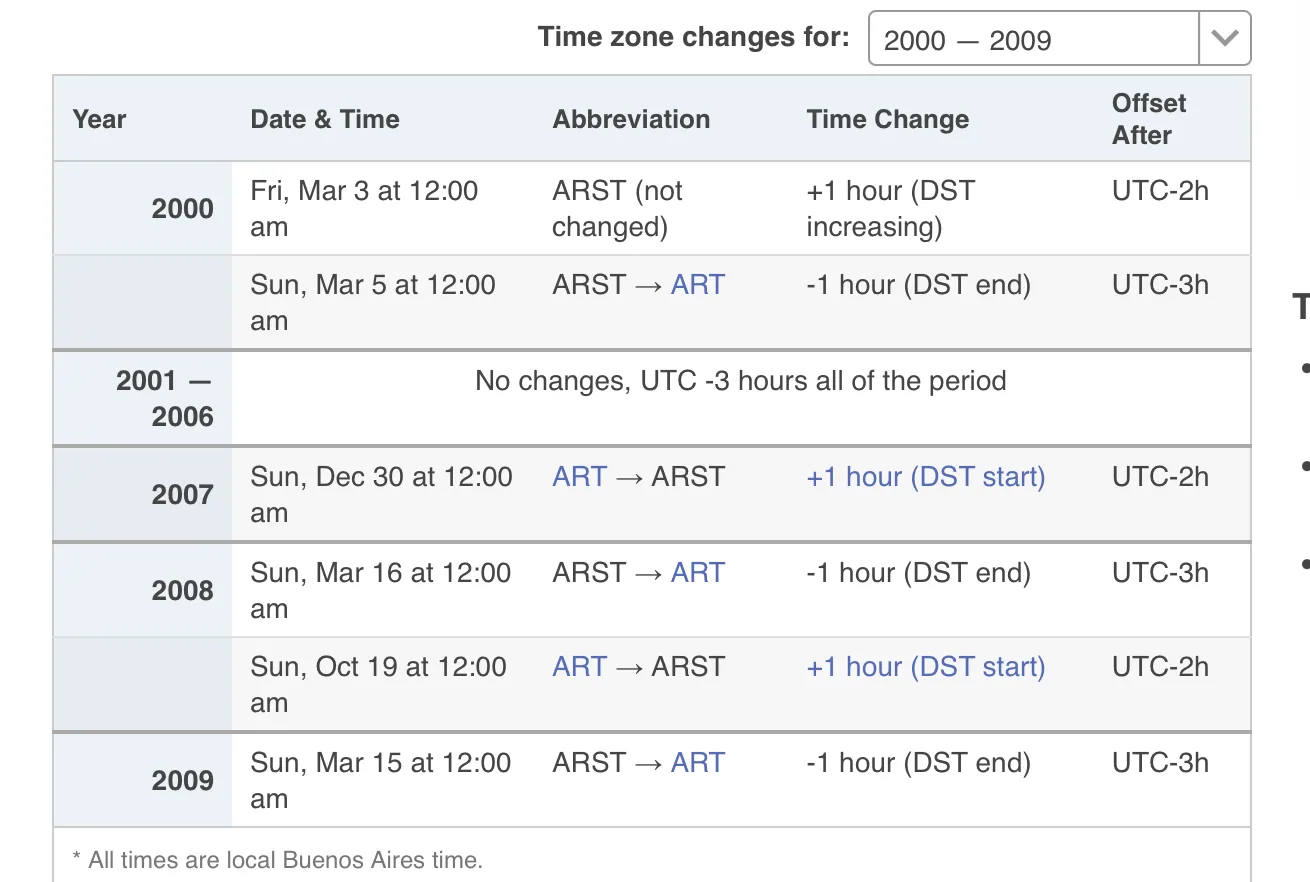
Task: Click the 2009 year row label
Action: point(182,781)
